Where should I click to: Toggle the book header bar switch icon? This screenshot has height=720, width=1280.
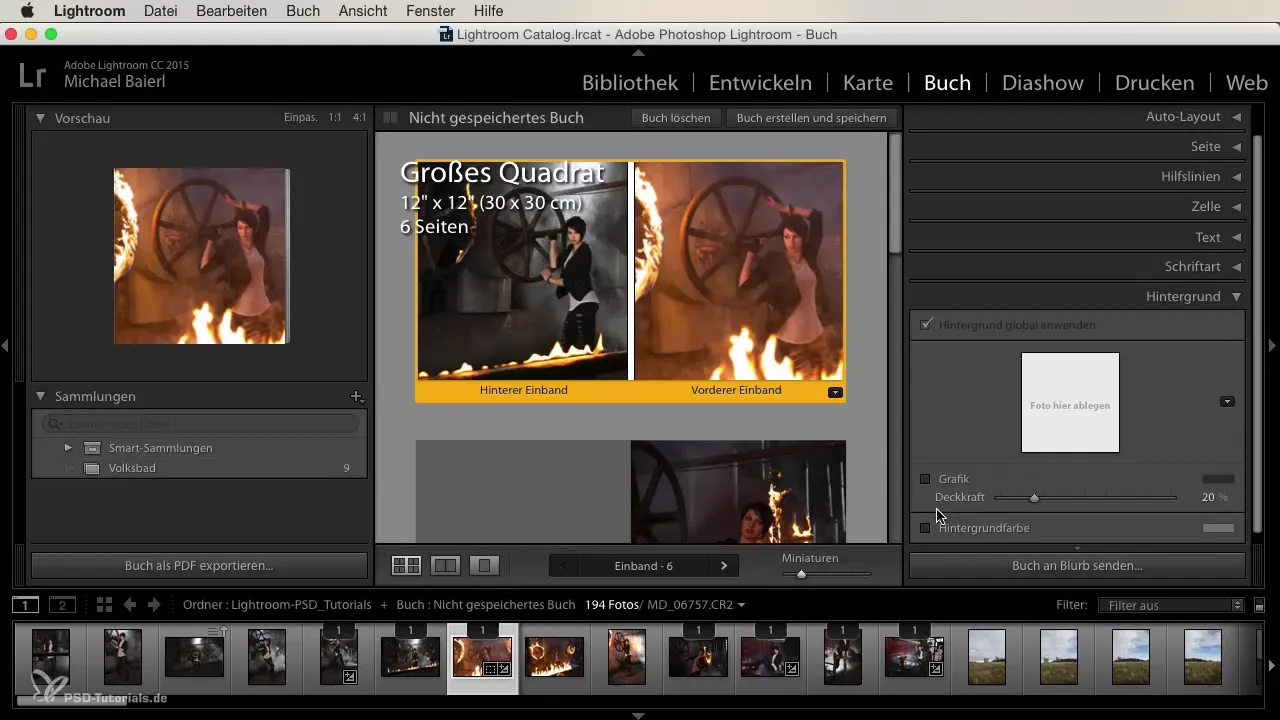click(391, 118)
